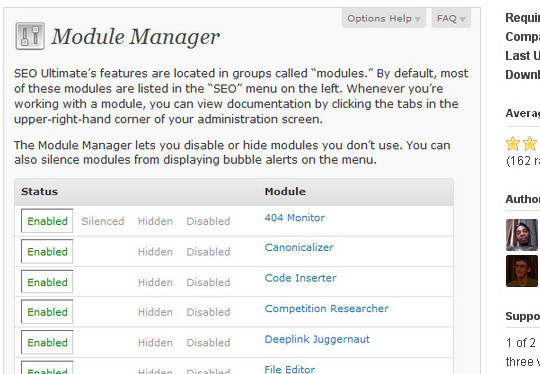Set Deeplink Juggernaut status to Enabled
This screenshot has width=540, height=374.
[47, 342]
